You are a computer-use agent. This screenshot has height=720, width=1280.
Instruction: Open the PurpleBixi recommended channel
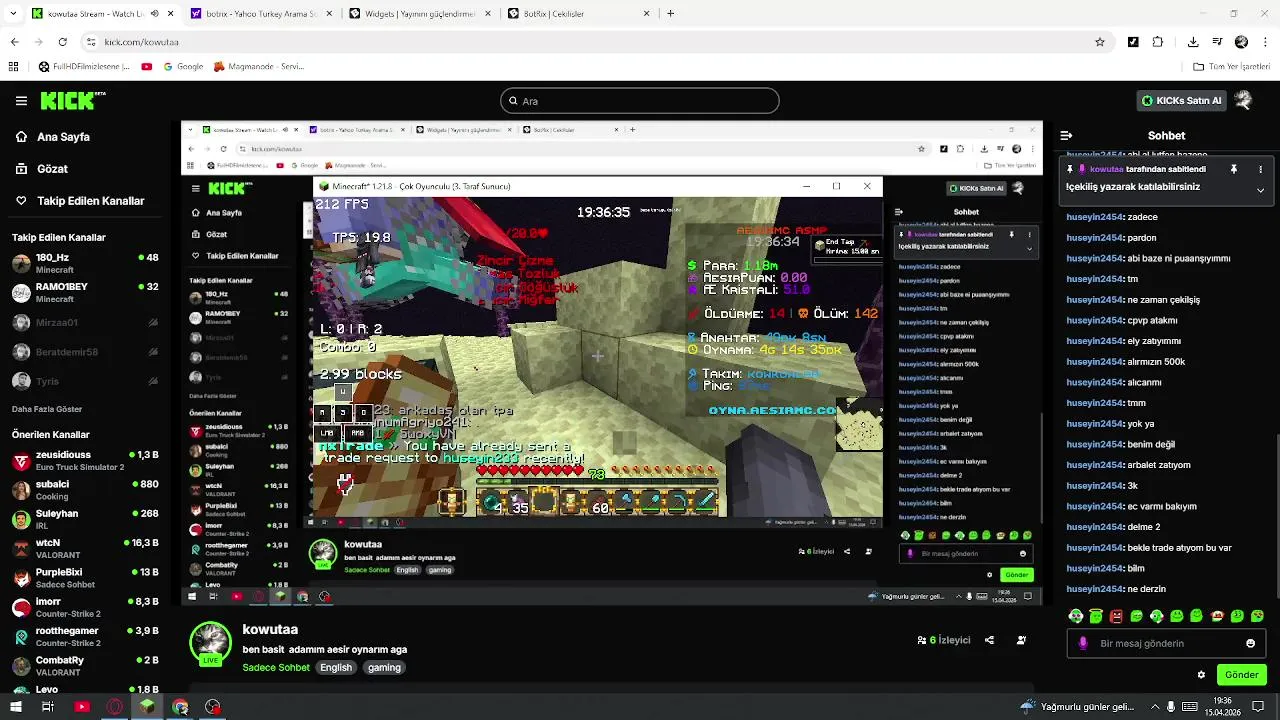86,578
